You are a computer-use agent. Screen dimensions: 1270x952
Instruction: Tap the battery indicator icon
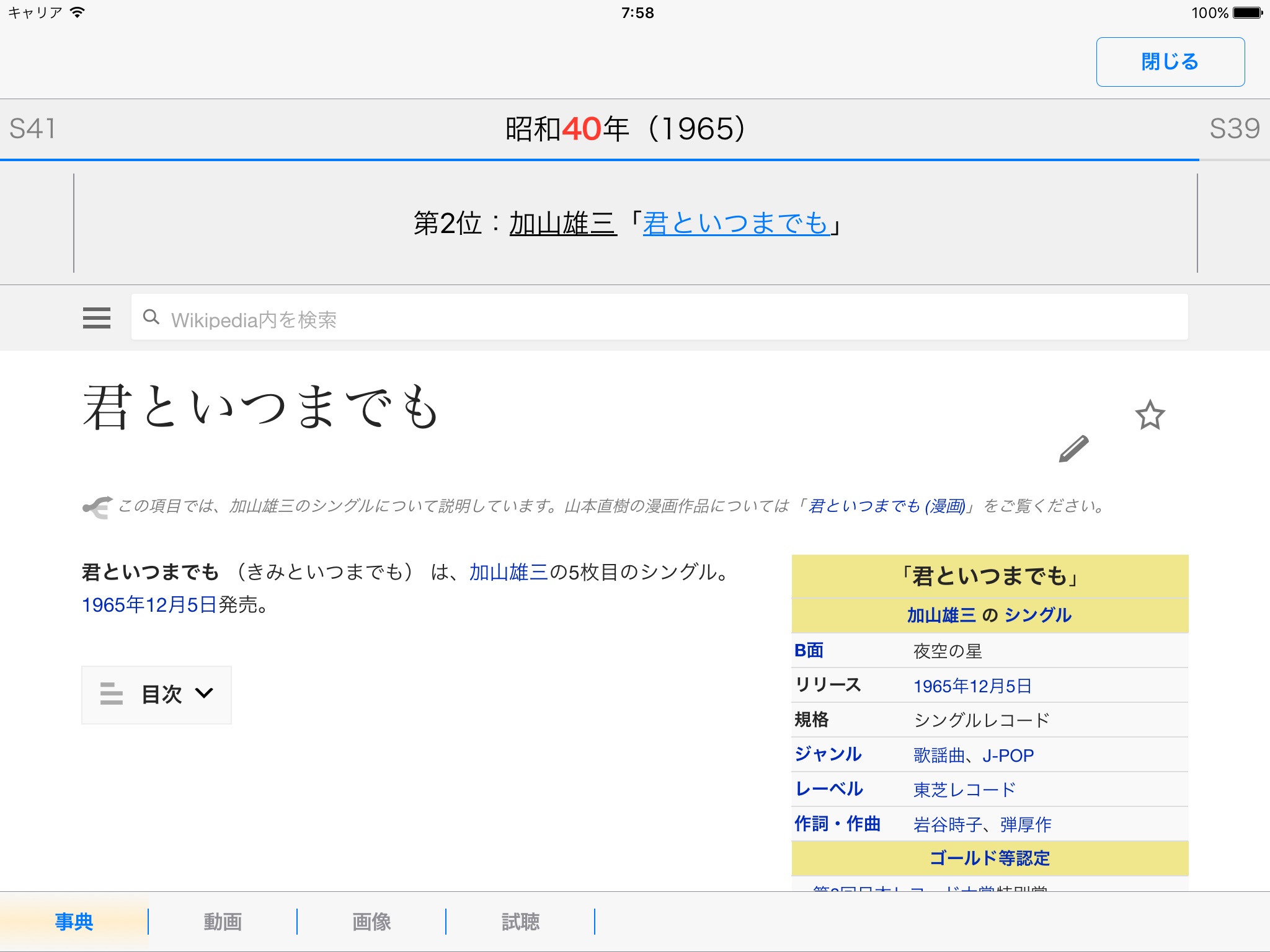click(x=1248, y=12)
